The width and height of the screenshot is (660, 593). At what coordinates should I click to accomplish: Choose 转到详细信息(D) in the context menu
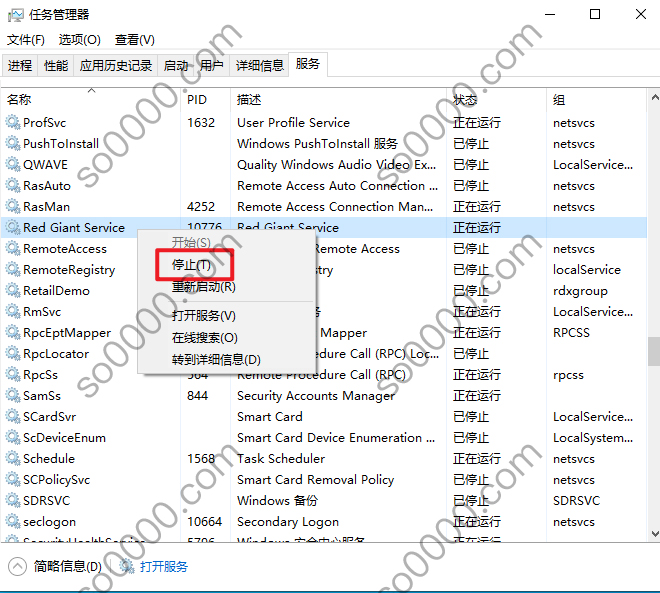(x=216, y=360)
